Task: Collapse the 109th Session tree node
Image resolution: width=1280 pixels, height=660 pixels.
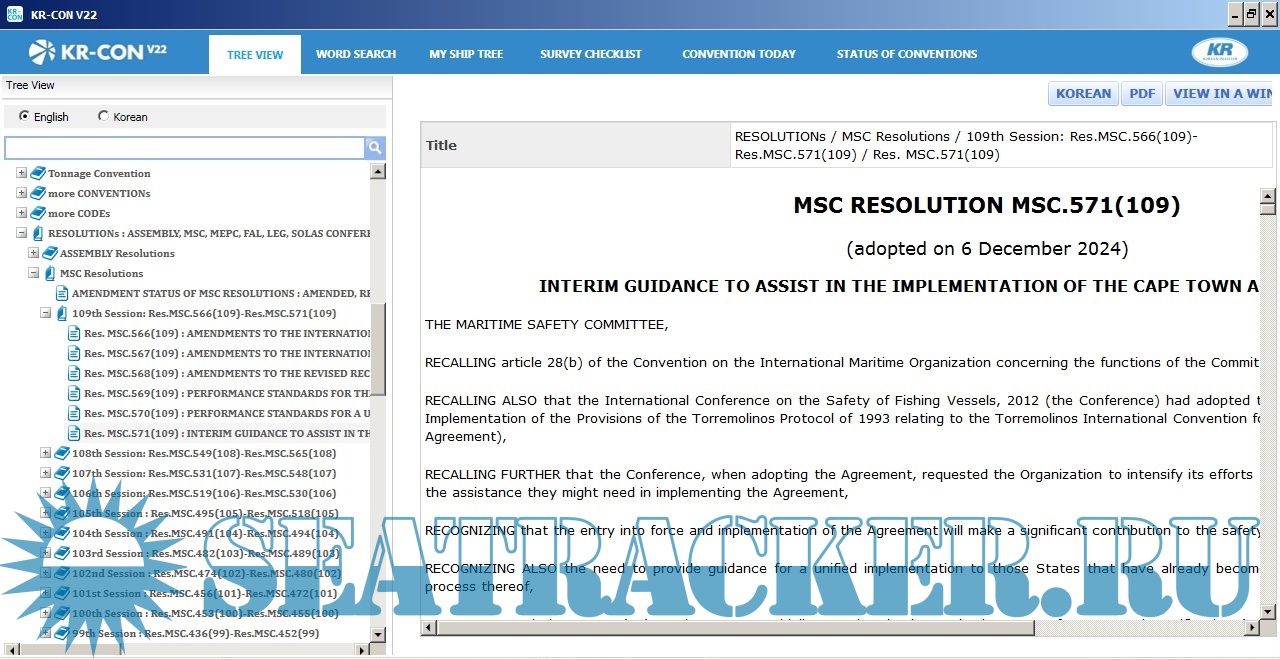Action: (46, 313)
